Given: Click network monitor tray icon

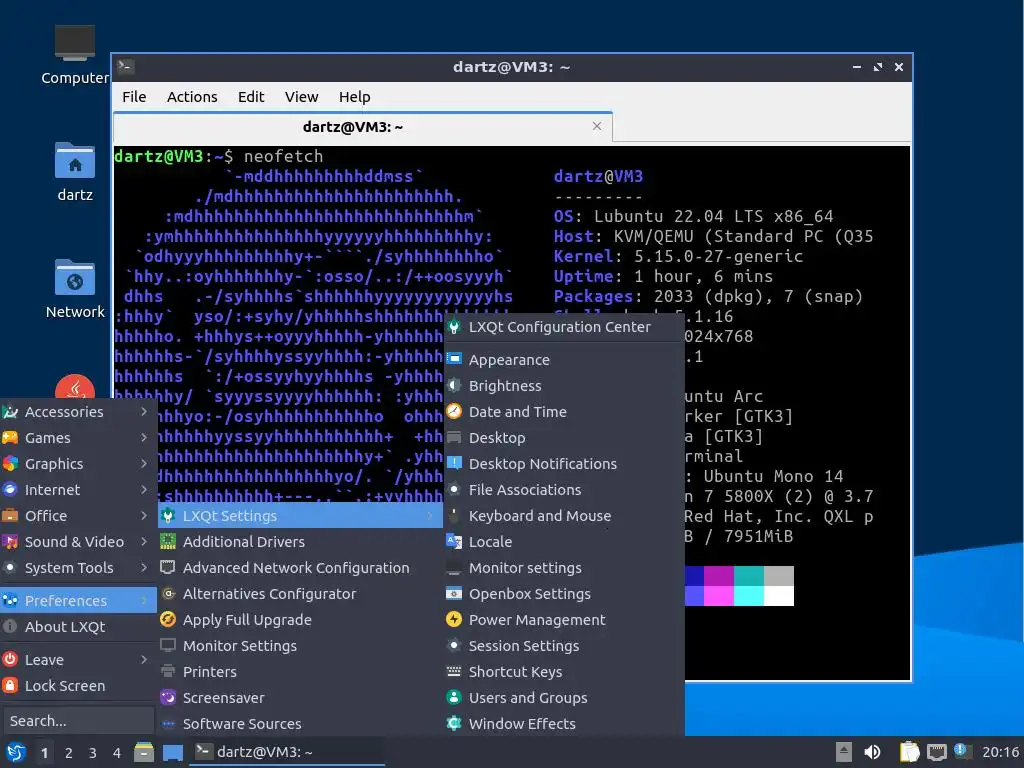Looking at the screenshot, I should click(936, 752).
